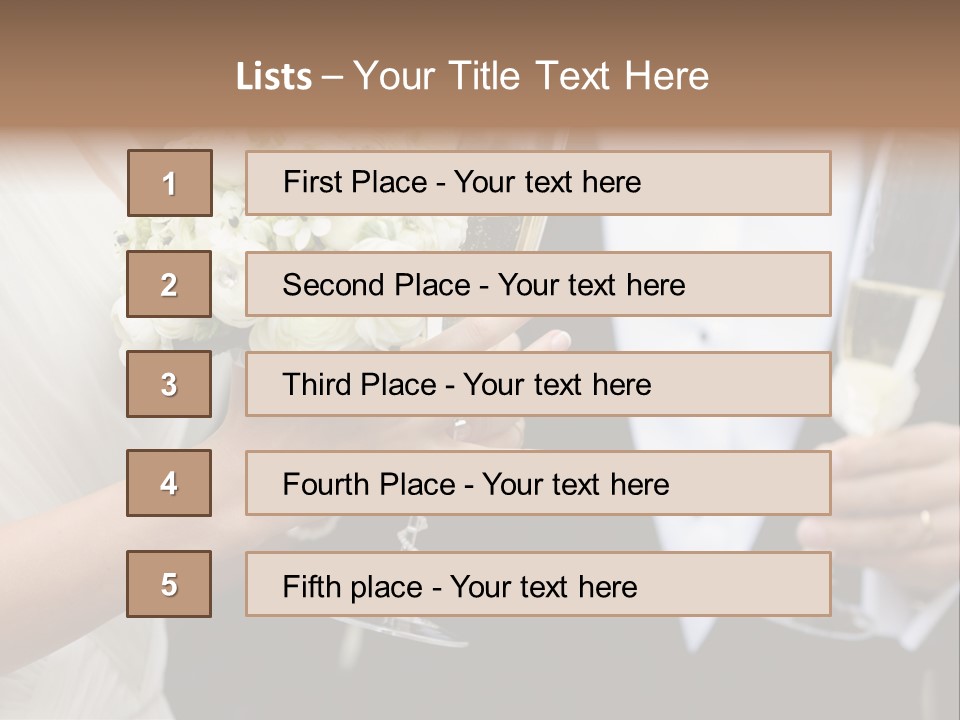
Task: Pick the number 4 box
Action: [x=169, y=483]
